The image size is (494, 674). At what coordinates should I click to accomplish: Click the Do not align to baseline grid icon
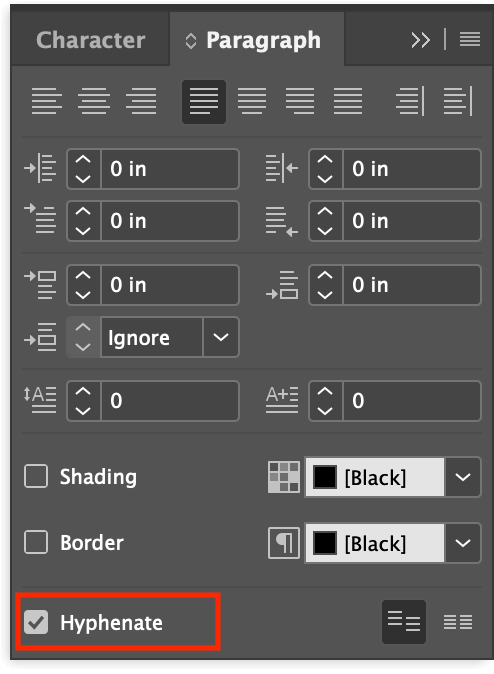(404, 622)
